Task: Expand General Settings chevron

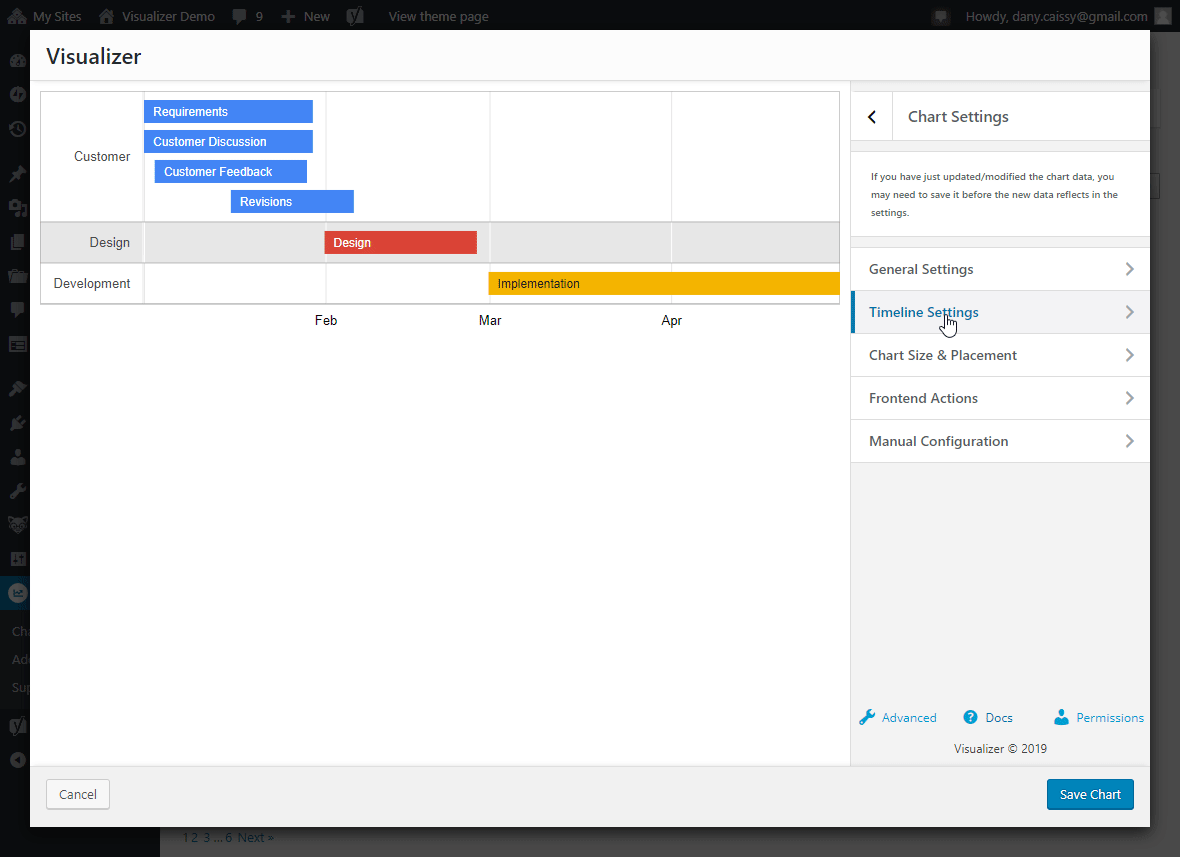Action: [x=1130, y=269]
